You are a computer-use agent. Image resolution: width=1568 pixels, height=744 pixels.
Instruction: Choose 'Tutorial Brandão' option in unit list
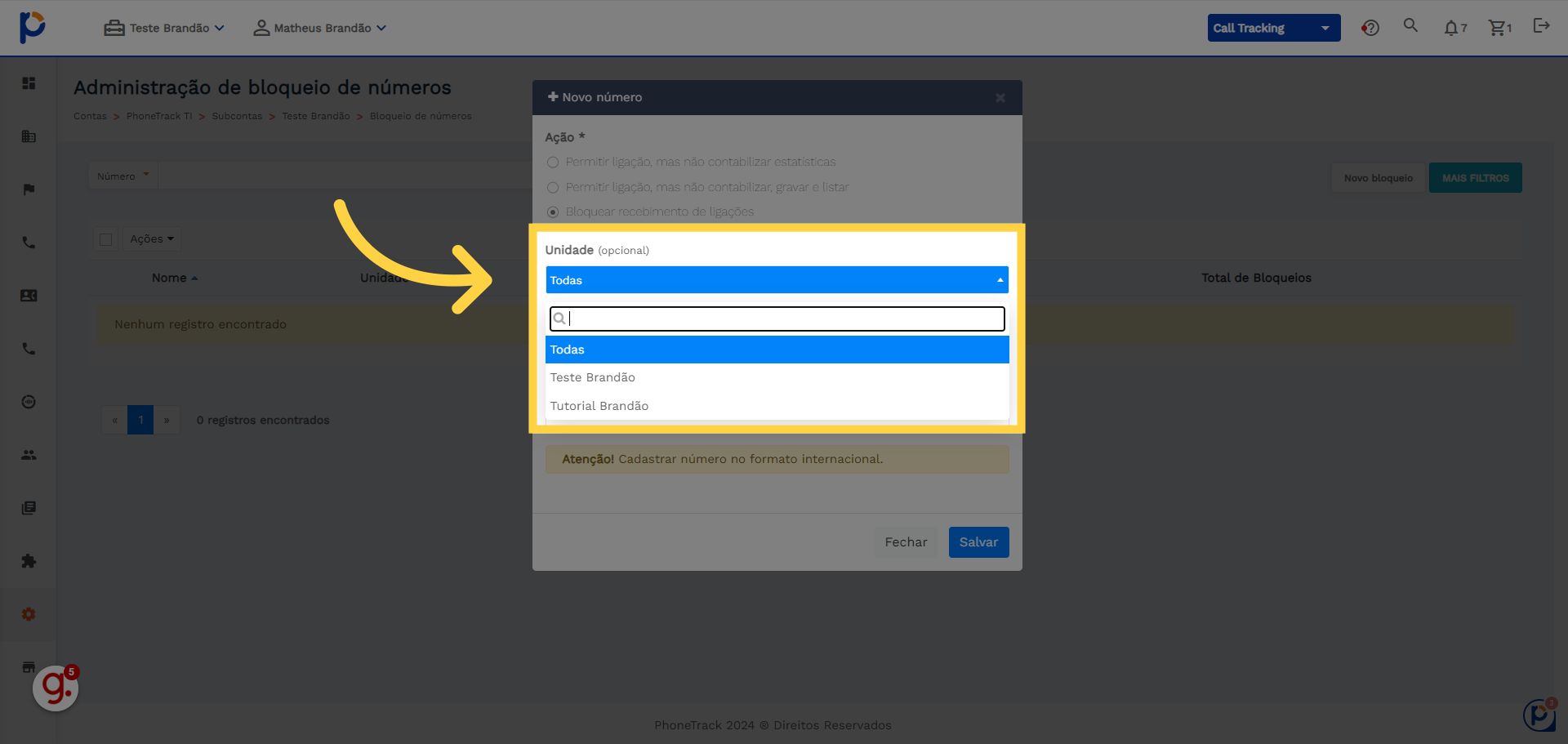coord(777,406)
